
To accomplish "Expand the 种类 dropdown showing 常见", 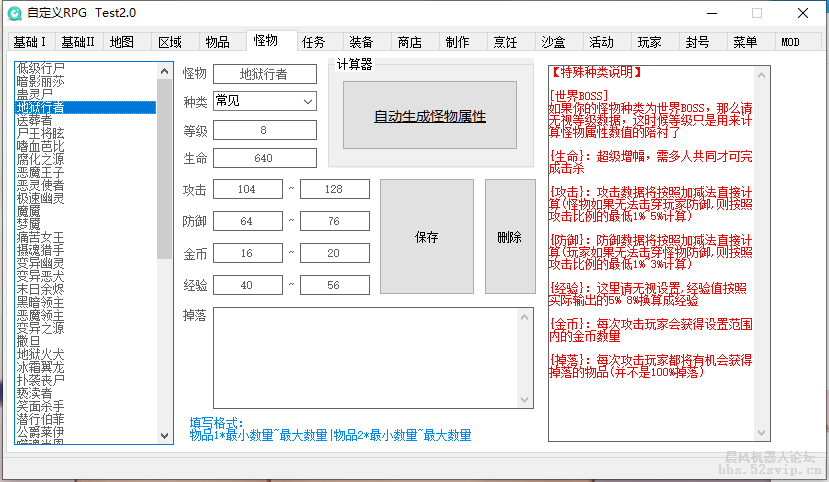I will tap(265, 101).
